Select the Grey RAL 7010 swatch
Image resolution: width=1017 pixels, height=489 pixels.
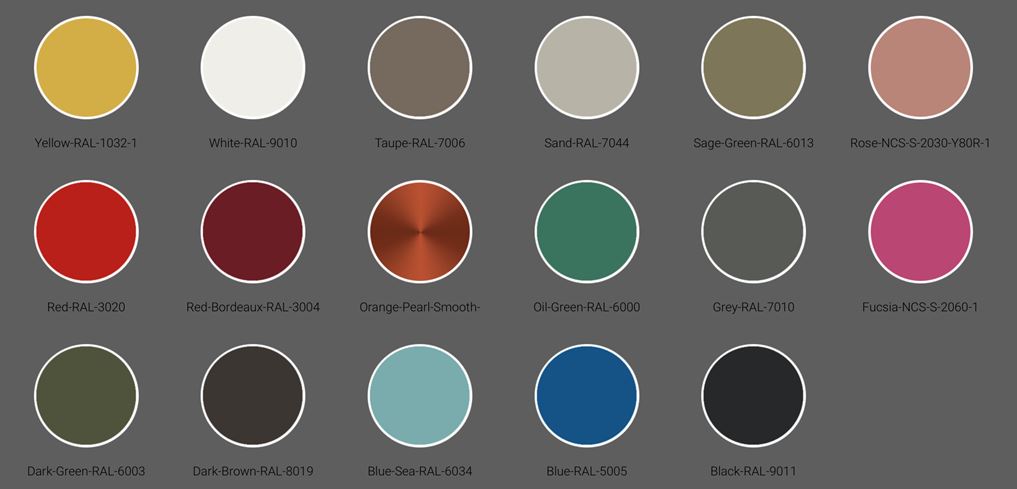[x=753, y=232]
